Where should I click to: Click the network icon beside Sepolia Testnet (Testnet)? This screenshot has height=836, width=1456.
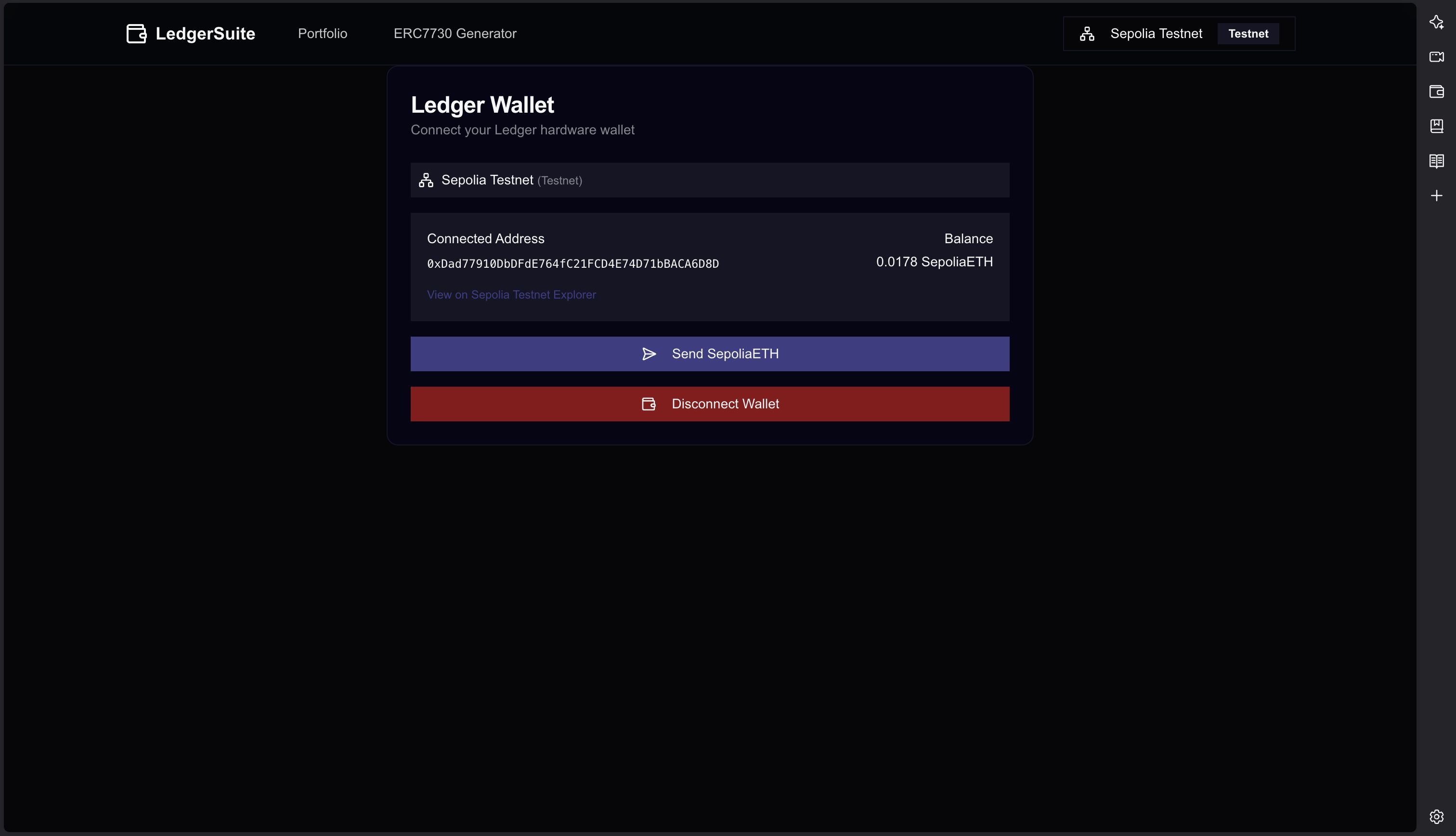[426, 180]
